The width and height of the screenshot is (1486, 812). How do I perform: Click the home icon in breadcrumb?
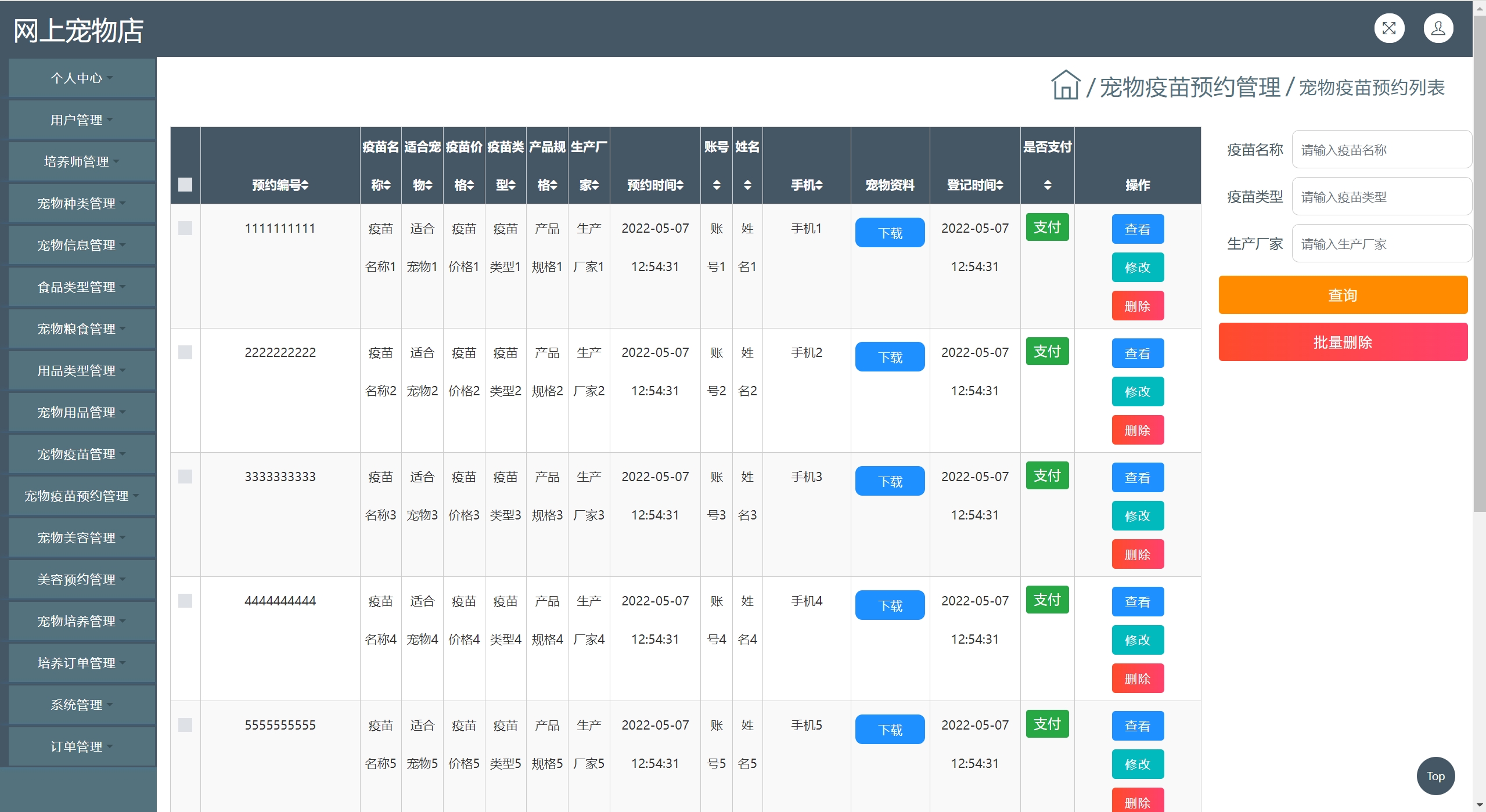pyautogui.click(x=1065, y=86)
